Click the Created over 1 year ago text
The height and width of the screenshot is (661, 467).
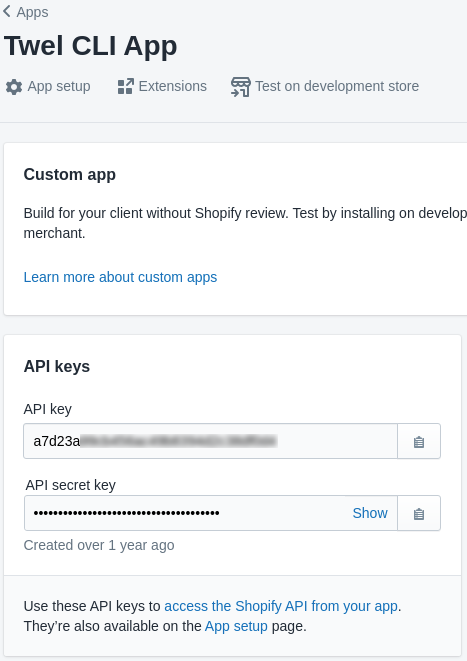[99, 545]
